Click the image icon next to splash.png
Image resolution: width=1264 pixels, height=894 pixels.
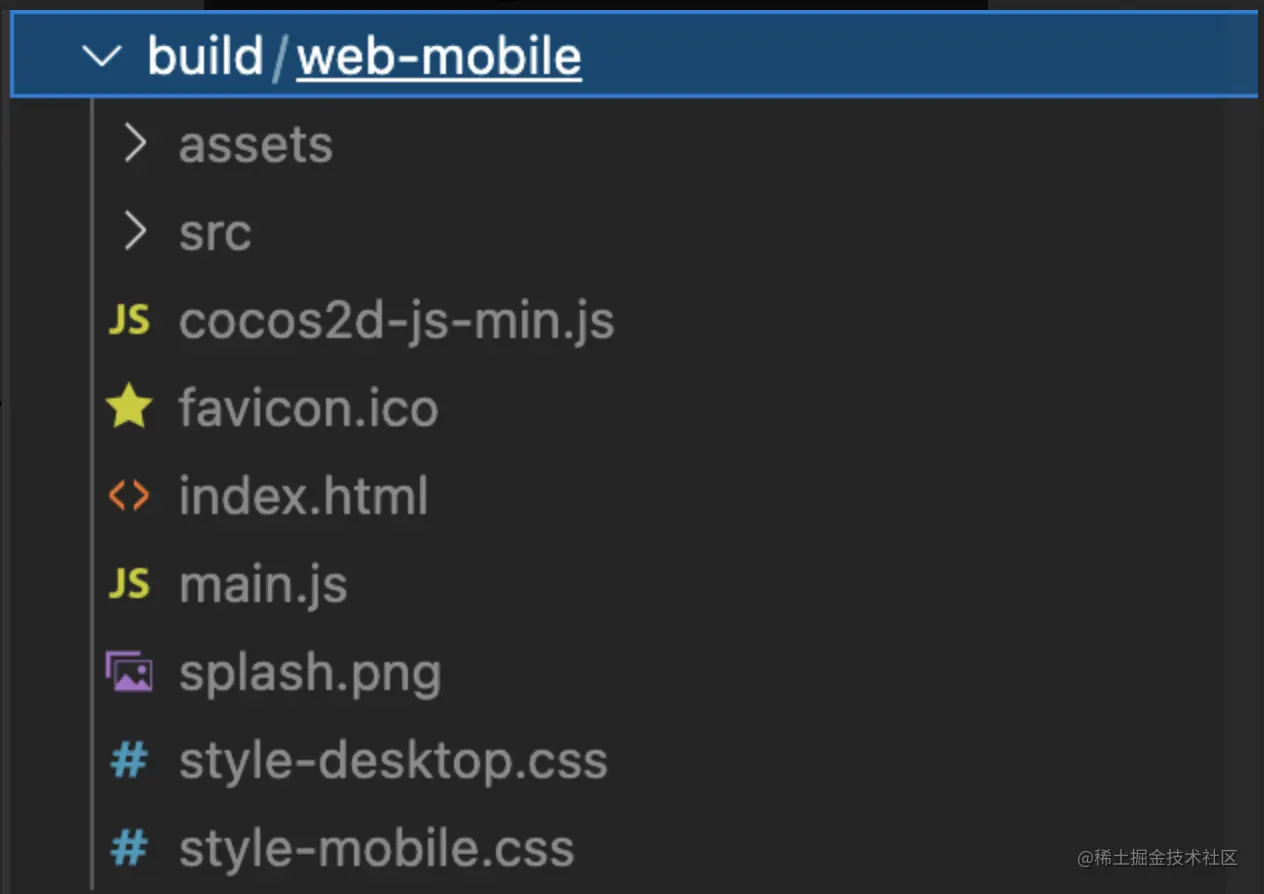(x=128, y=671)
